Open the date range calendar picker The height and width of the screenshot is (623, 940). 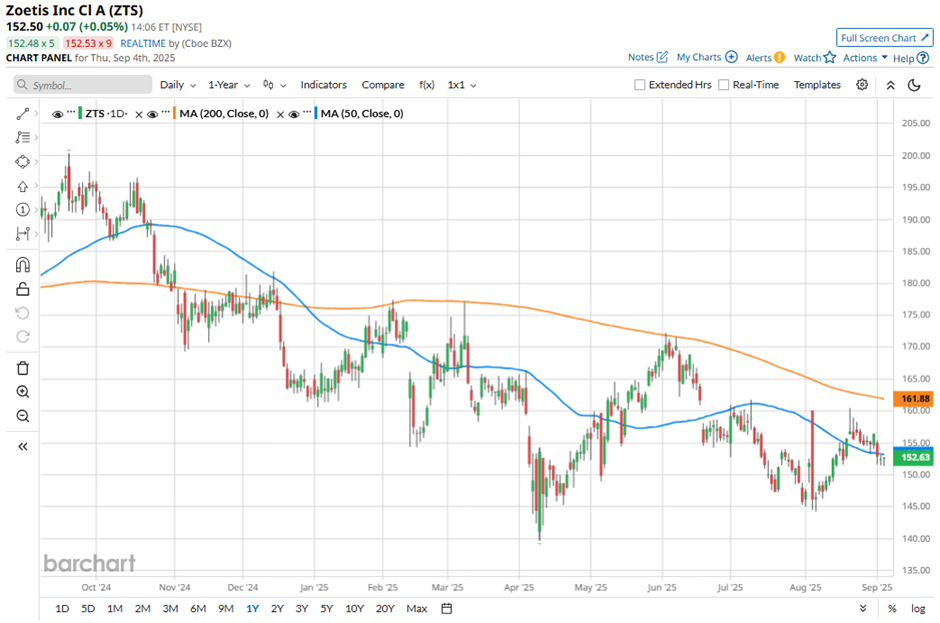pyautogui.click(x=447, y=609)
